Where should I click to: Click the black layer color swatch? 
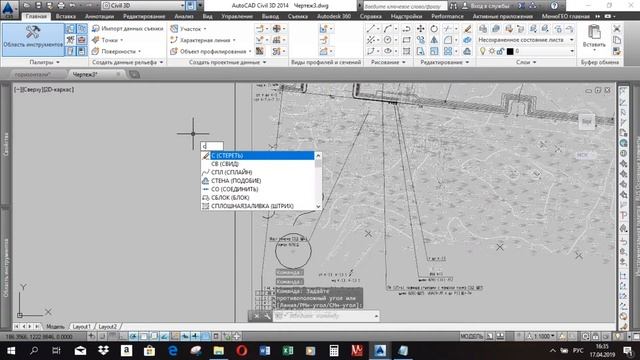[510, 51]
